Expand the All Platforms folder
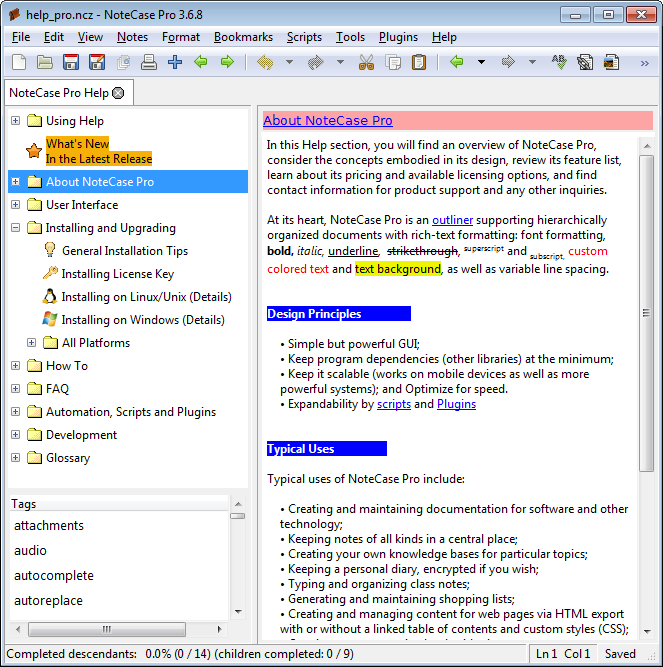The width and height of the screenshot is (663, 667). (31, 343)
